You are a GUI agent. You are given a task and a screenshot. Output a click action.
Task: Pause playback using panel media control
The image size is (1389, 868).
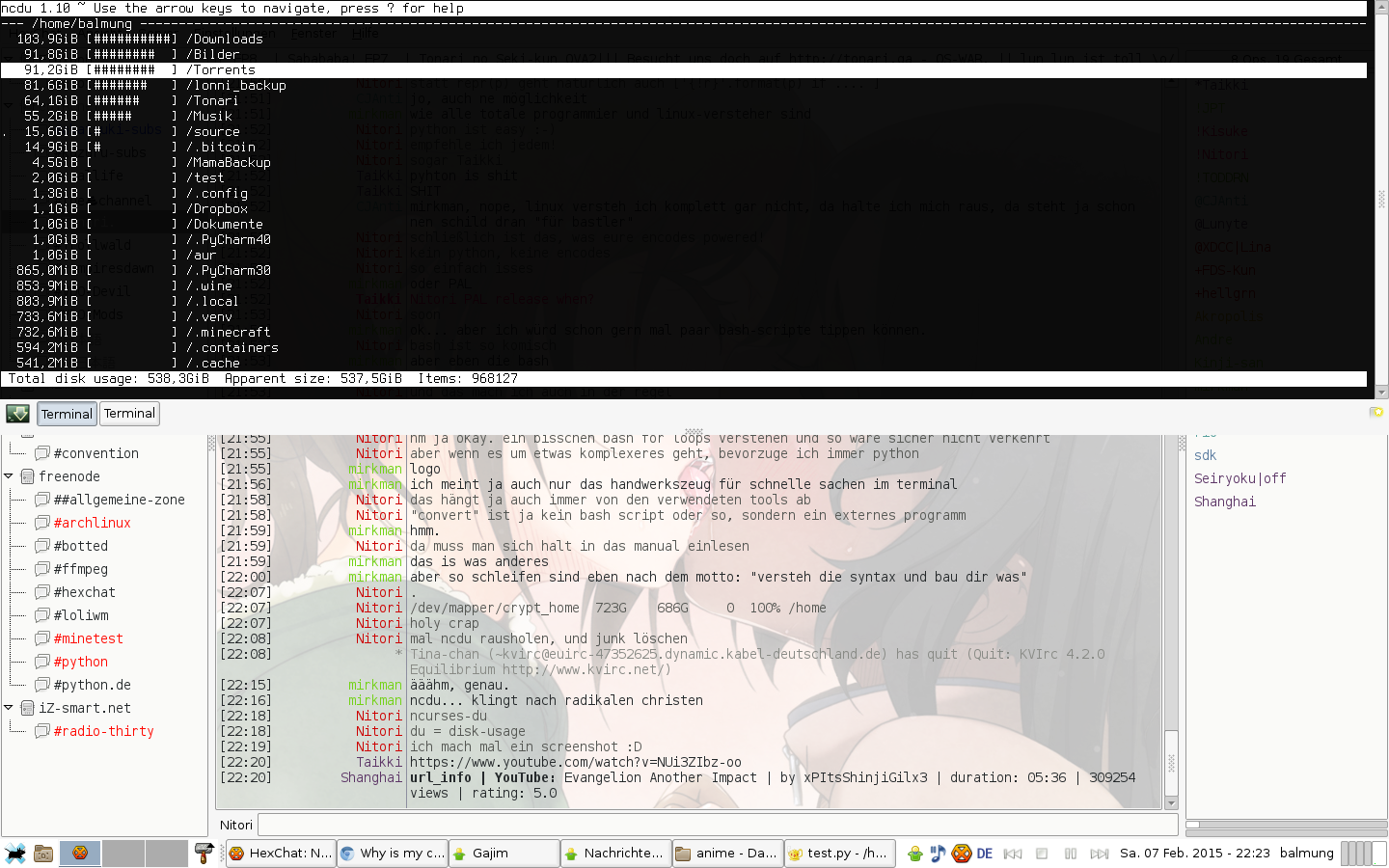tap(1070, 854)
